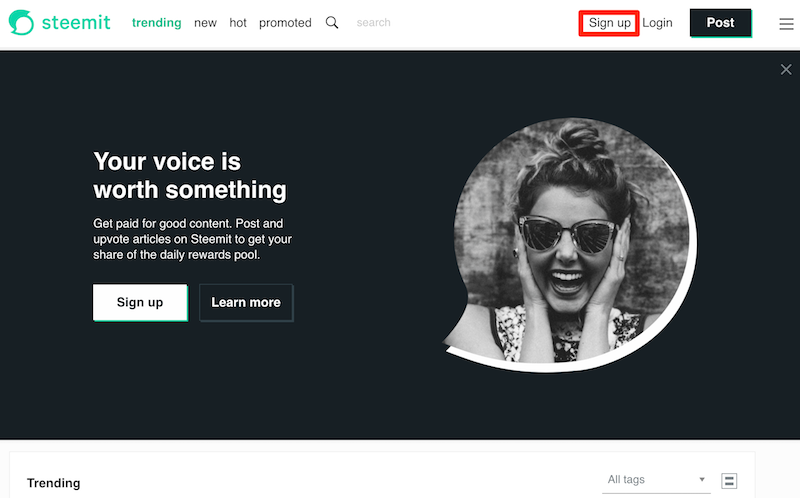The image size is (800, 498).
Task: Click the magnifying glass search icon
Action: click(332, 22)
